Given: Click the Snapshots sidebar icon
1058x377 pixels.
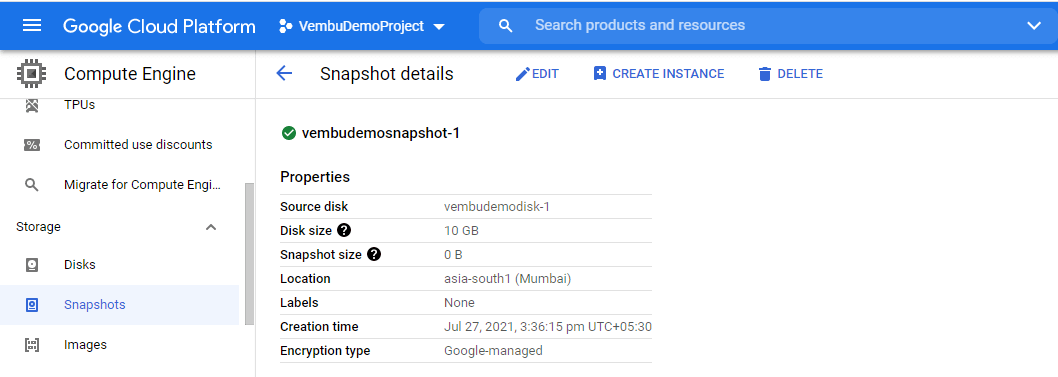Looking at the screenshot, I should tap(32, 305).
